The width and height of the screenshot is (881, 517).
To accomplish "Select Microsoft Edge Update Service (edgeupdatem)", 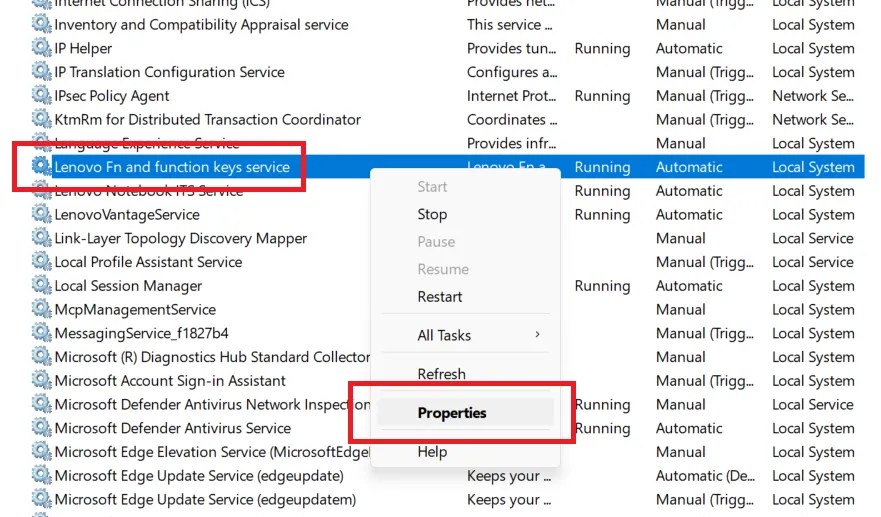I will (205, 500).
